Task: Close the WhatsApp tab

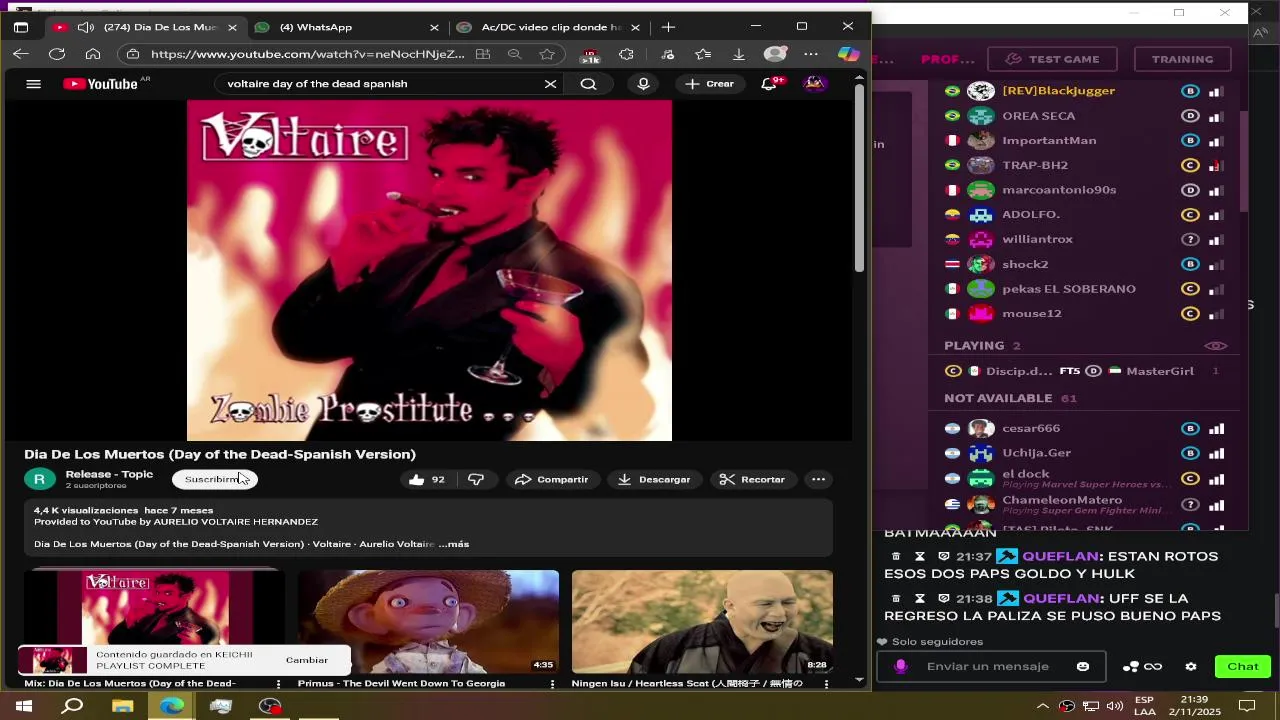Action: (x=434, y=27)
